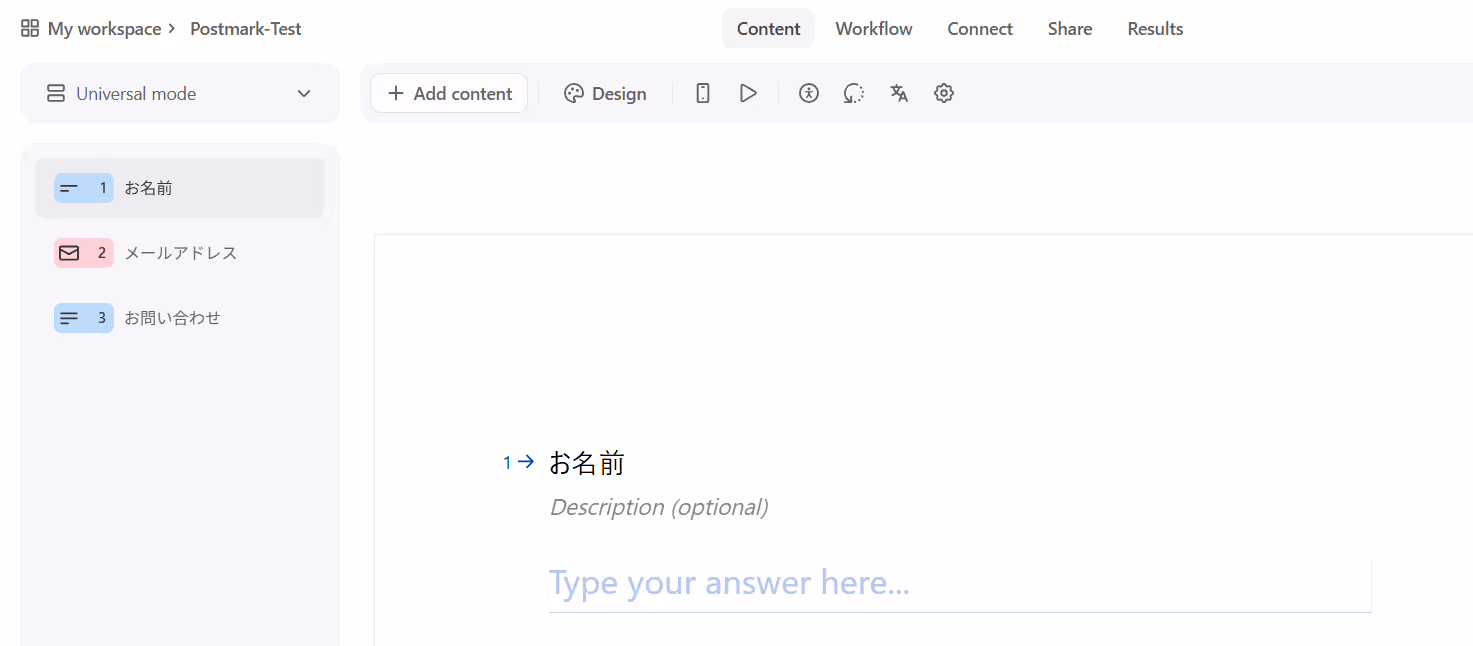The image size is (1473, 646).
Task: Open the workspace grid icon
Action: (x=30, y=29)
